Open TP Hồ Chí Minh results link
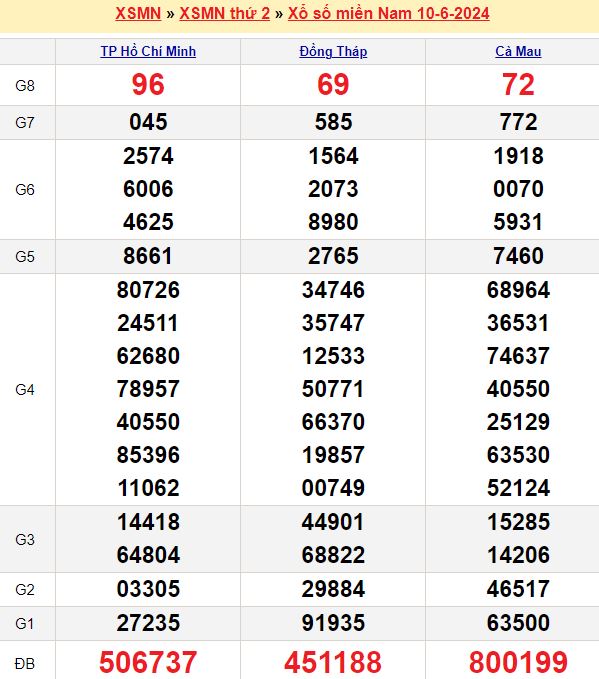 coord(148,52)
